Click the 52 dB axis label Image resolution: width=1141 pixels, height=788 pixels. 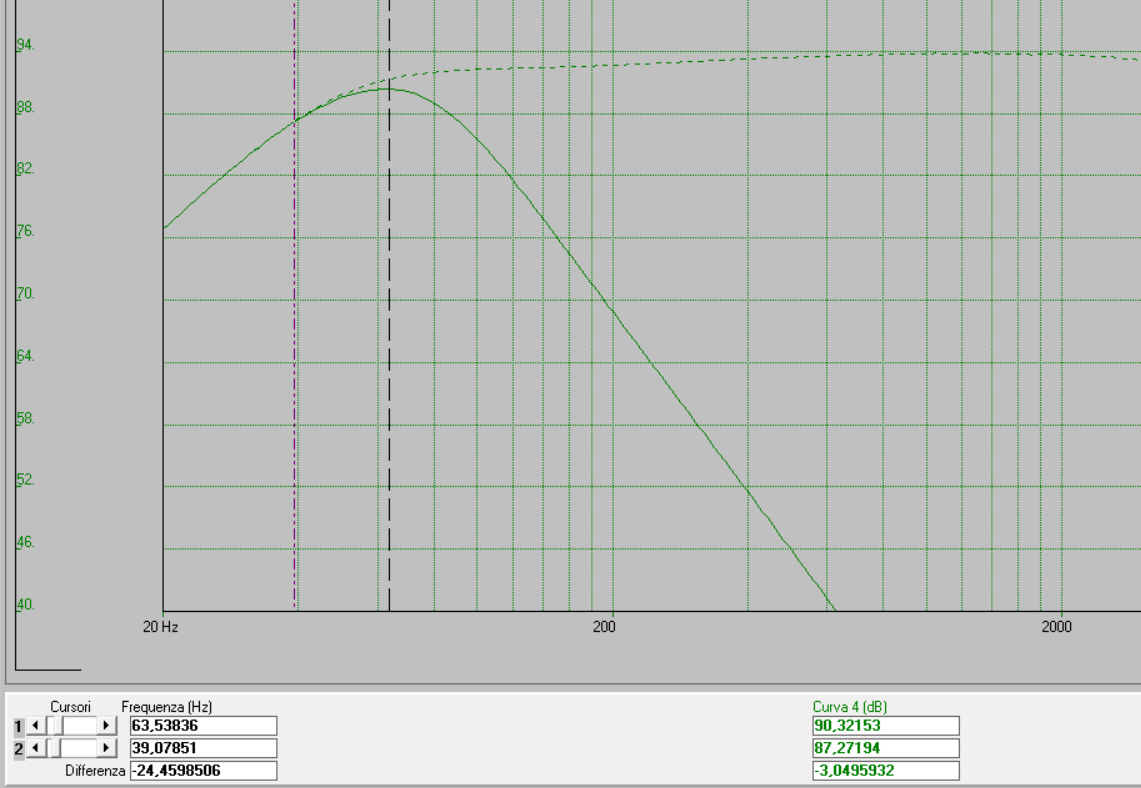(25, 479)
